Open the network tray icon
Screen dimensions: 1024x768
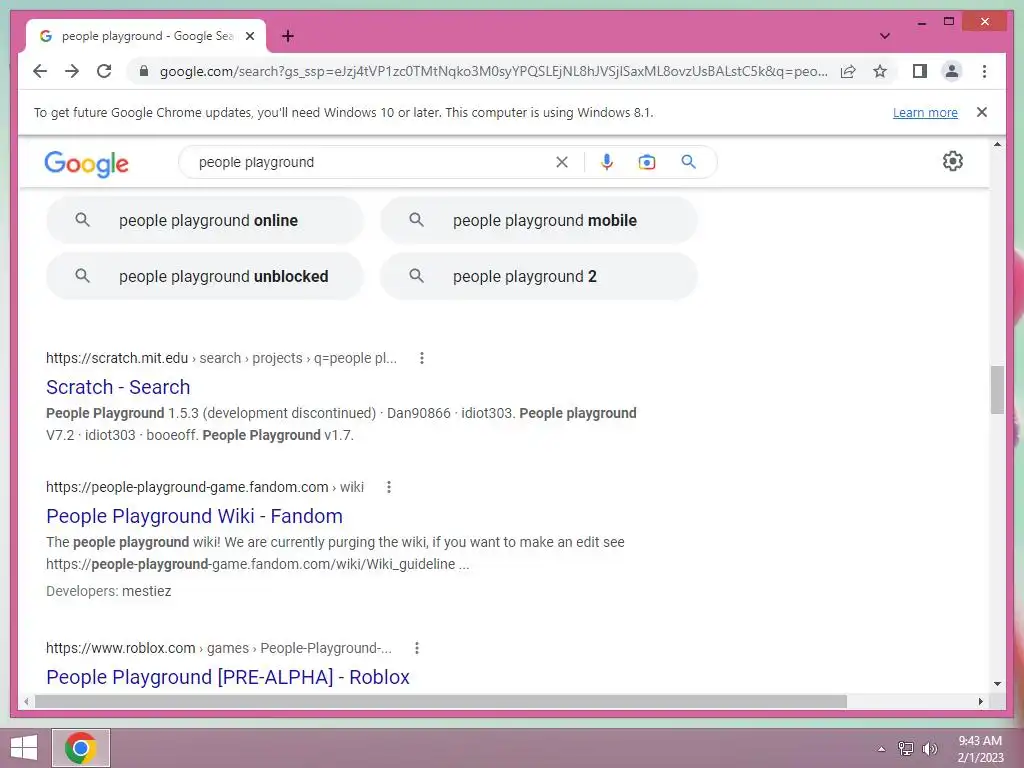(906, 748)
